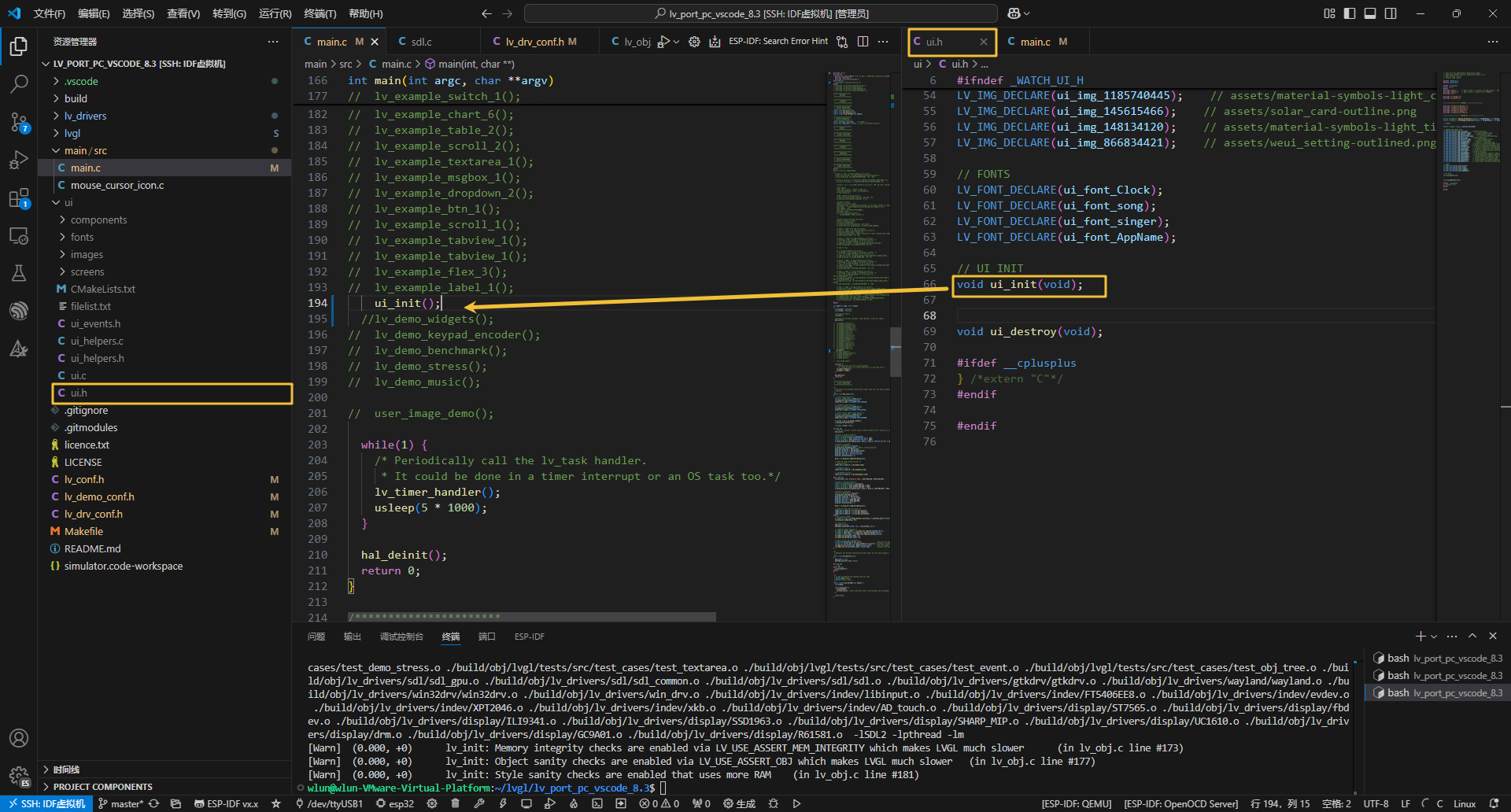Screen dimensions: 1511x812
Task: Switch to the lv_drv_conf.h editor tab
Action: tap(539, 42)
